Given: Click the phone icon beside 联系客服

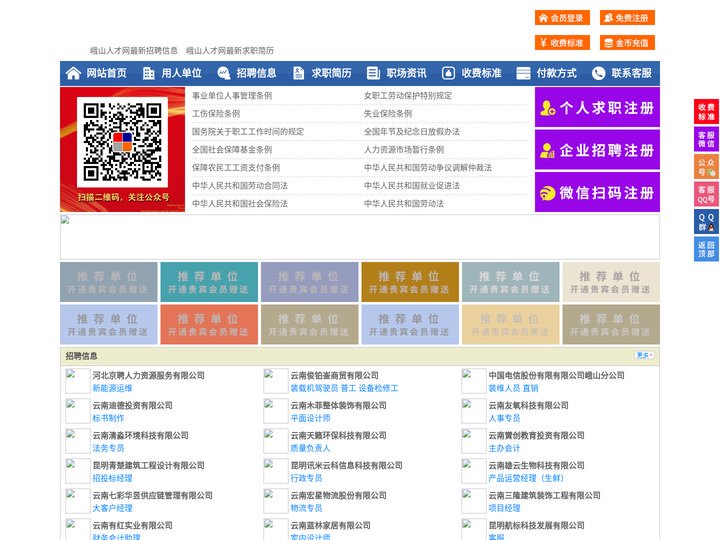Looking at the screenshot, I should [x=598, y=73].
